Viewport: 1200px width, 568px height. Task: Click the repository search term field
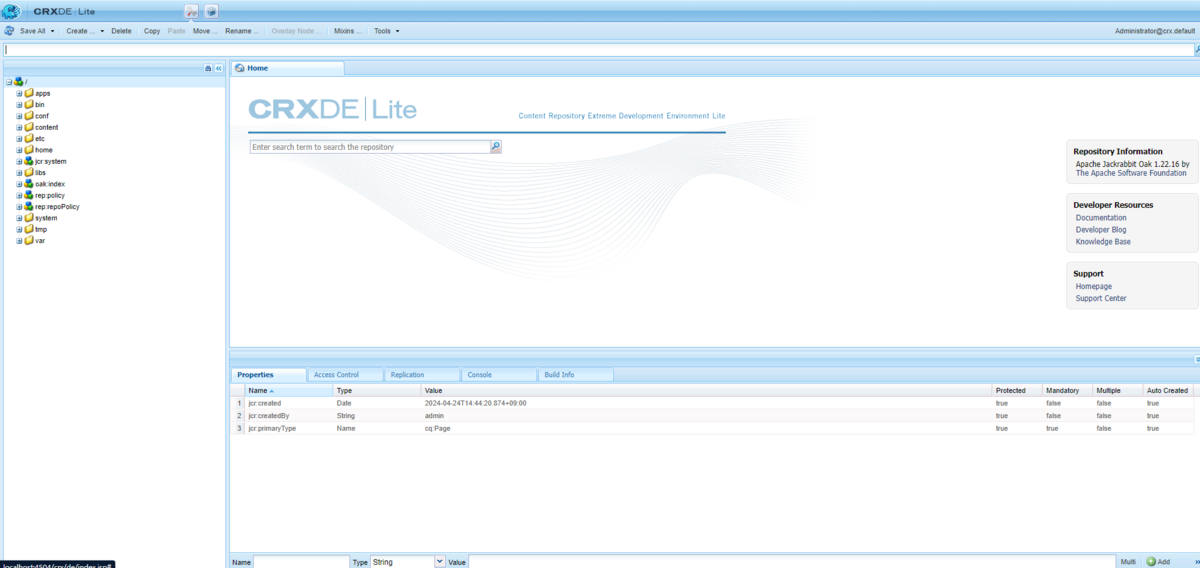369,147
